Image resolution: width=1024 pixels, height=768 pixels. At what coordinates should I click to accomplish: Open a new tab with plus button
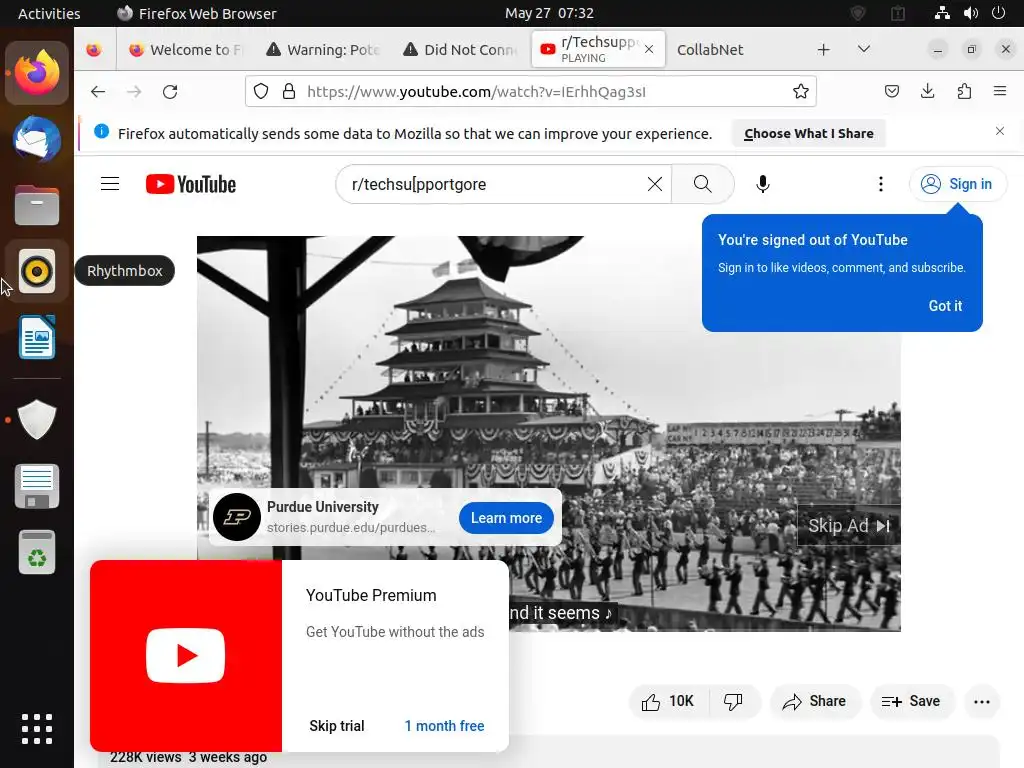point(824,49)
